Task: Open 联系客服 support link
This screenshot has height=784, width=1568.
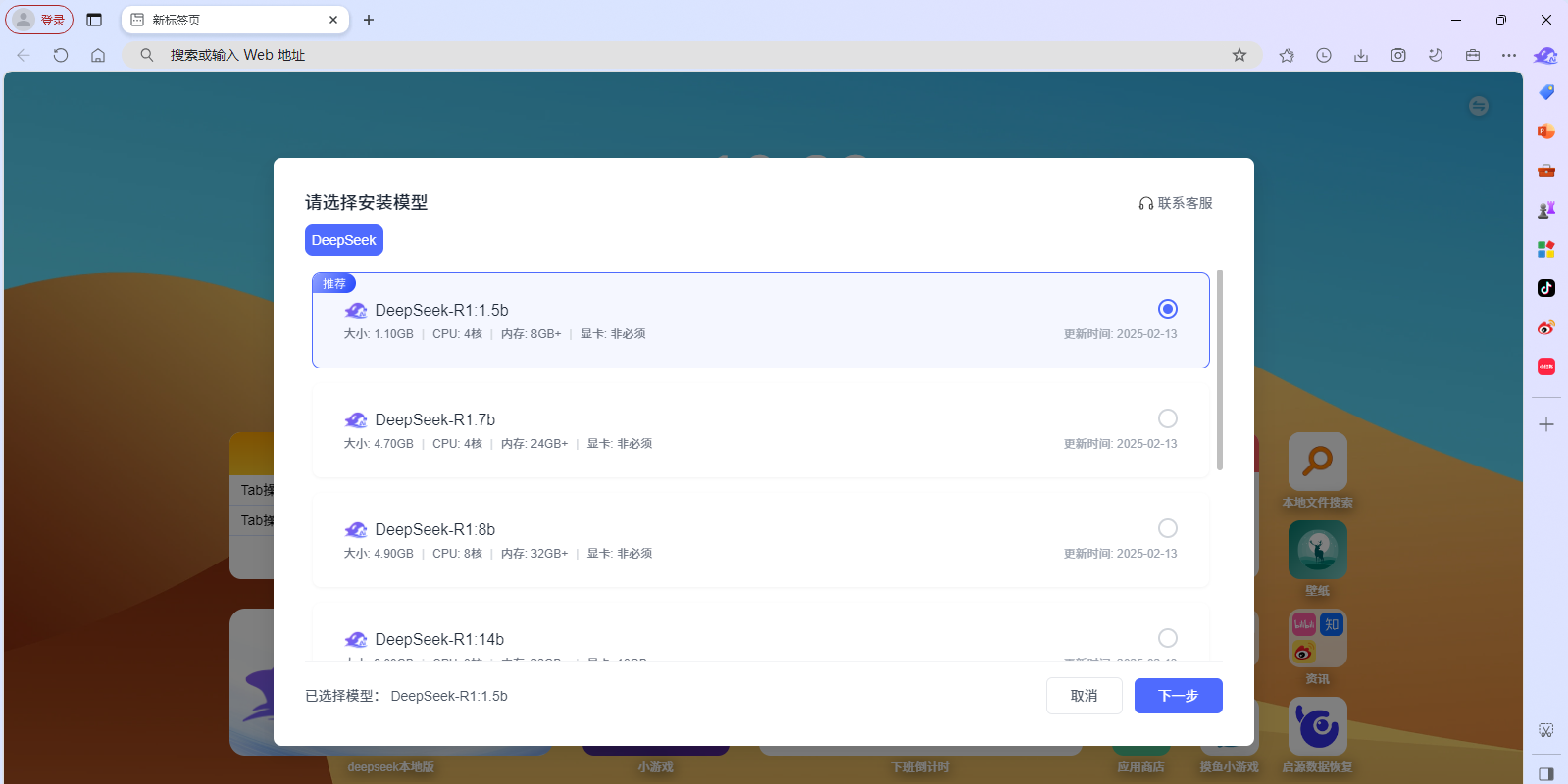Action: tap(1176, 203)
